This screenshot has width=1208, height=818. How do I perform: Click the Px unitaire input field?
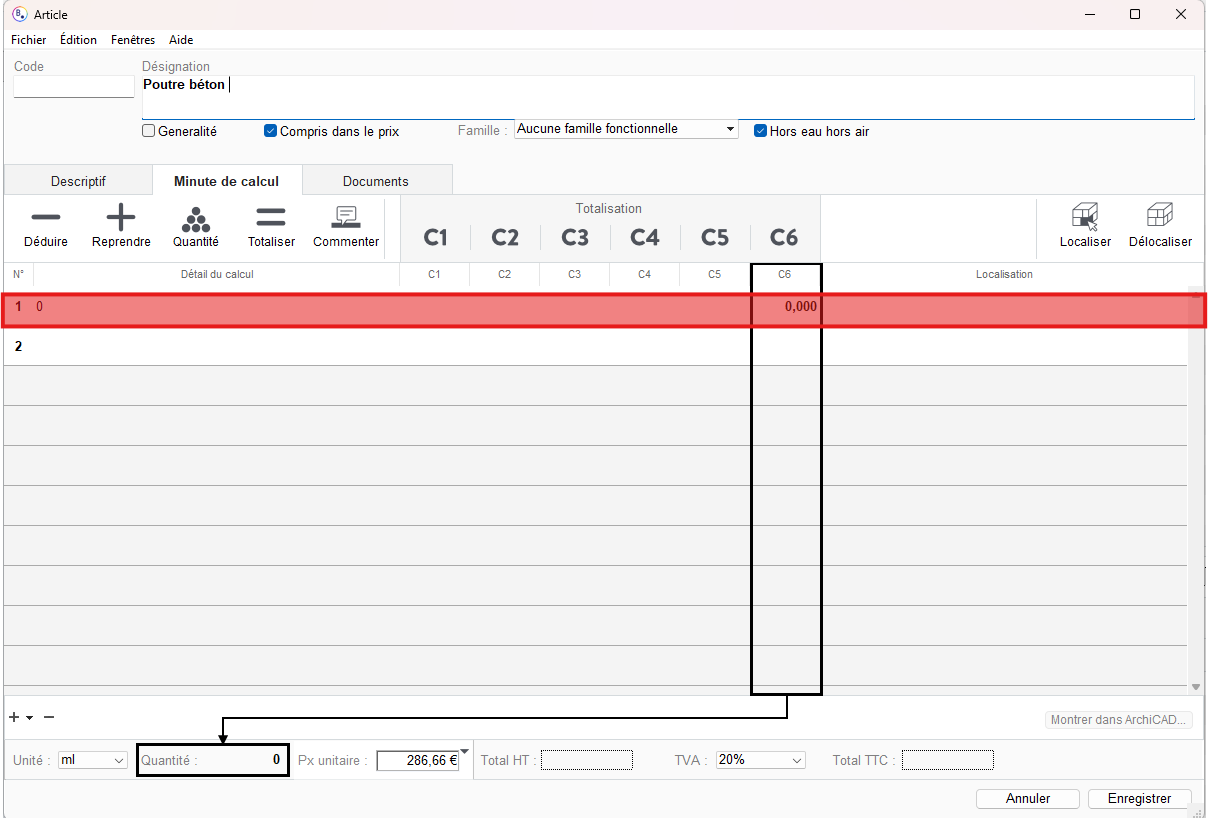[417, 760]
